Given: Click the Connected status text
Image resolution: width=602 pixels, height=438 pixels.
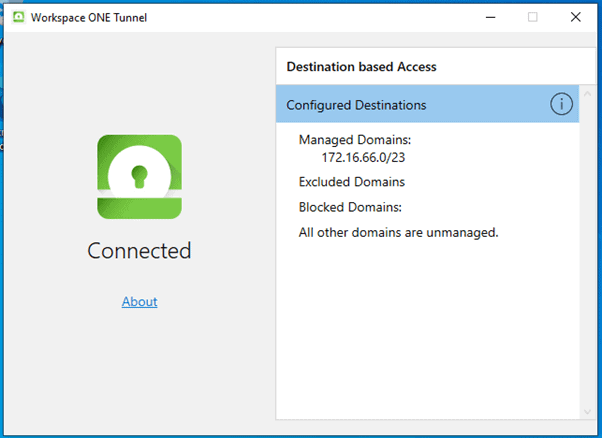Looking at the screenshot, I should click(139, 251).
